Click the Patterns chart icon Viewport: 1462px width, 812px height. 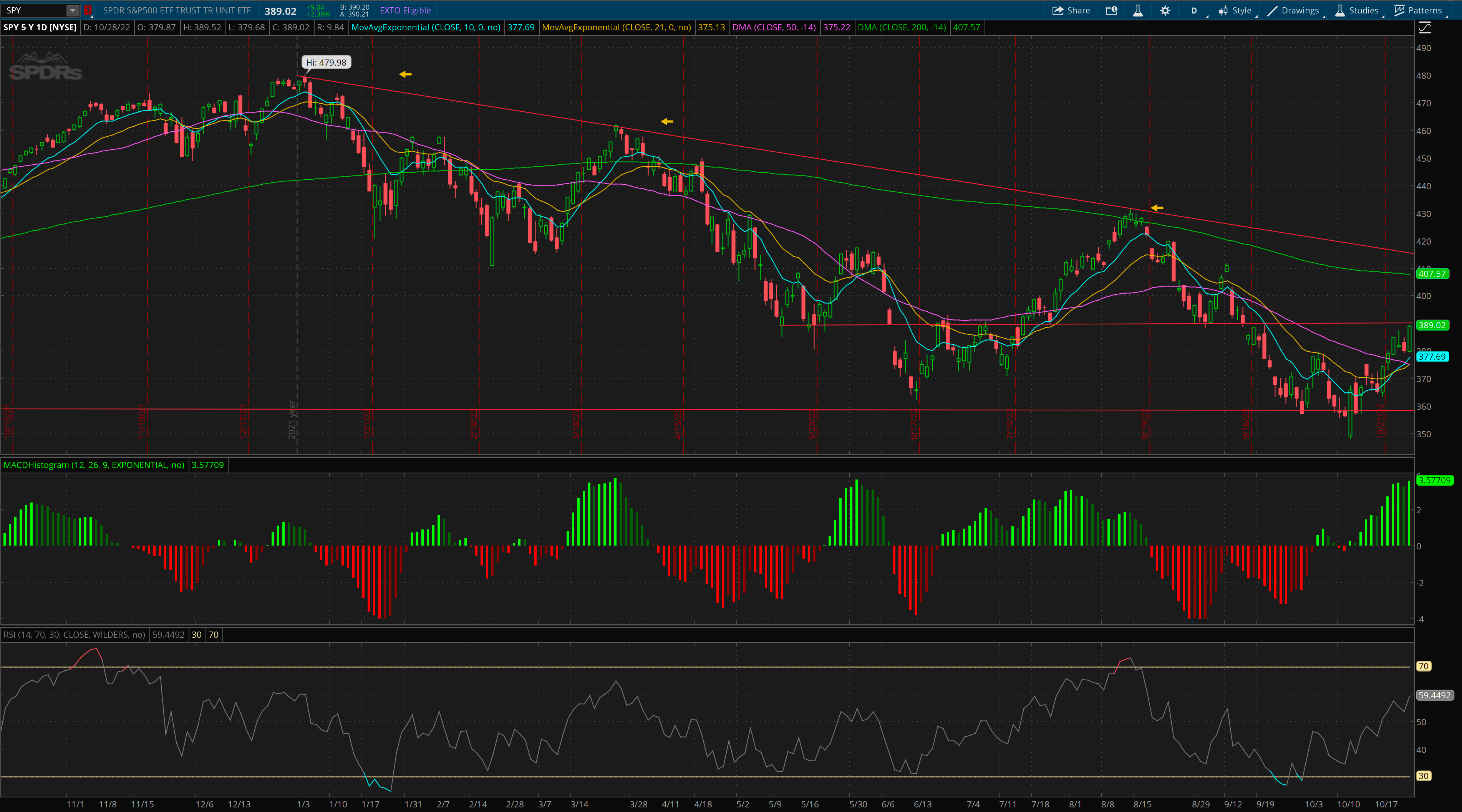[1399, 10]
